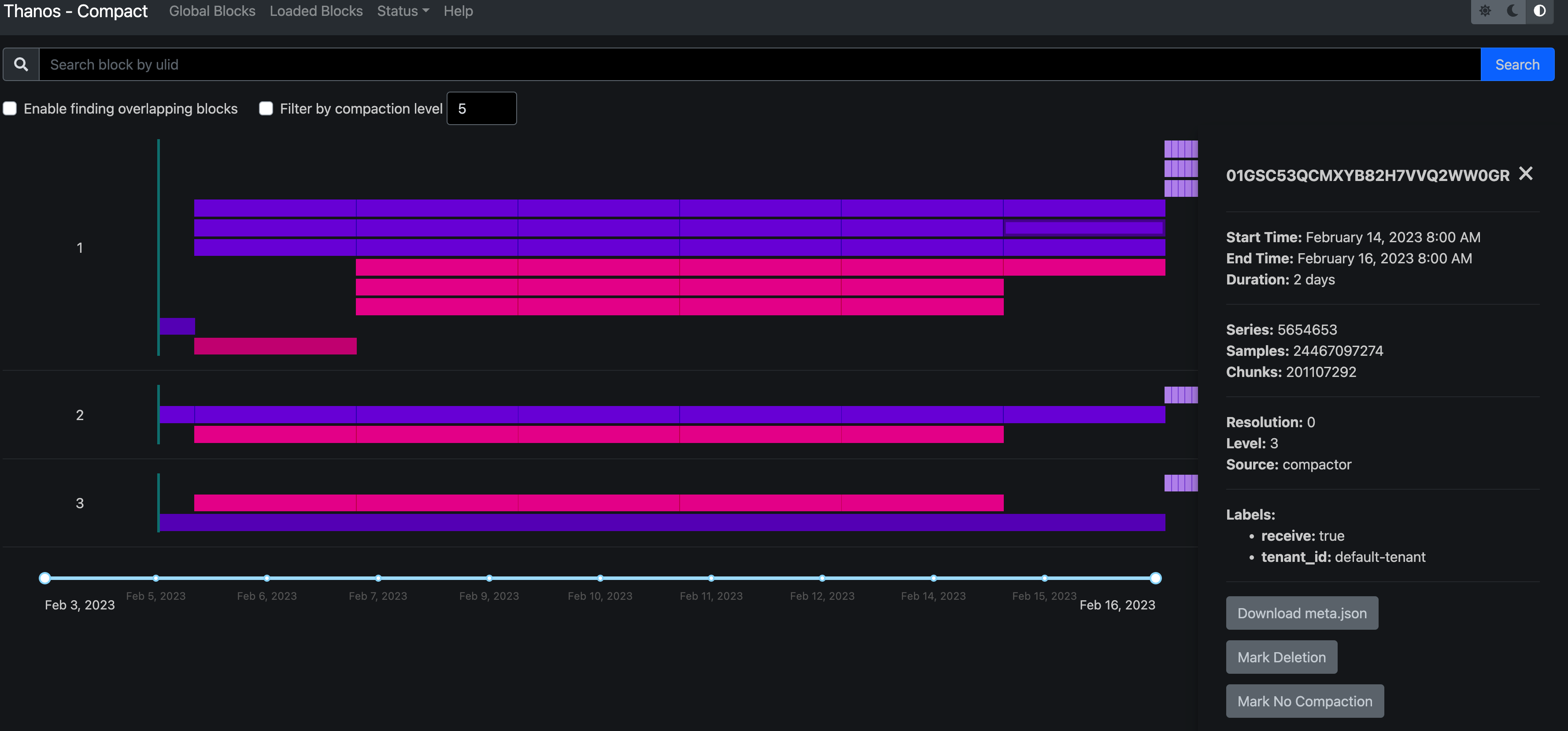
Task: Toggle the contrast theme icon
Action: click(1540, 10)
